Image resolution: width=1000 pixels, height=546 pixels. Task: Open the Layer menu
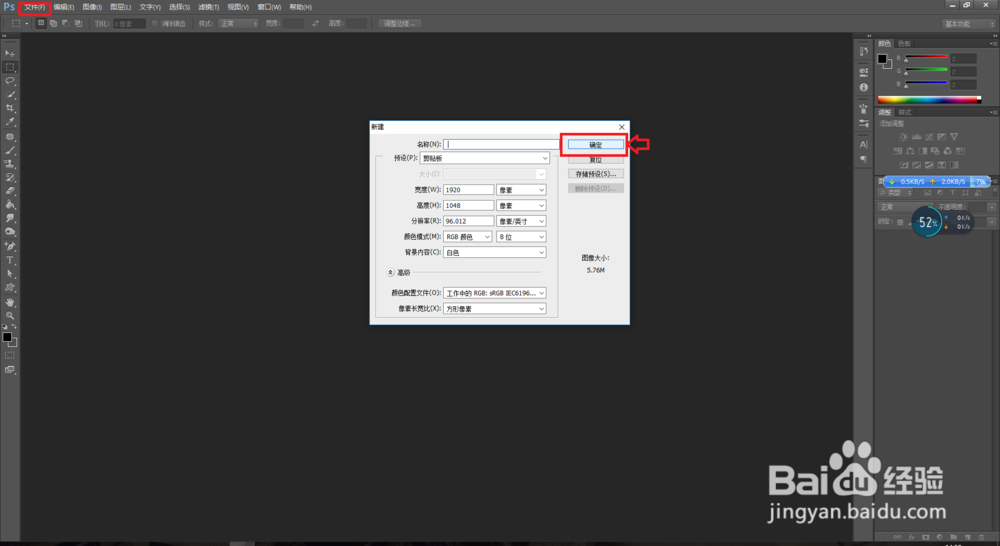(121, 7)
